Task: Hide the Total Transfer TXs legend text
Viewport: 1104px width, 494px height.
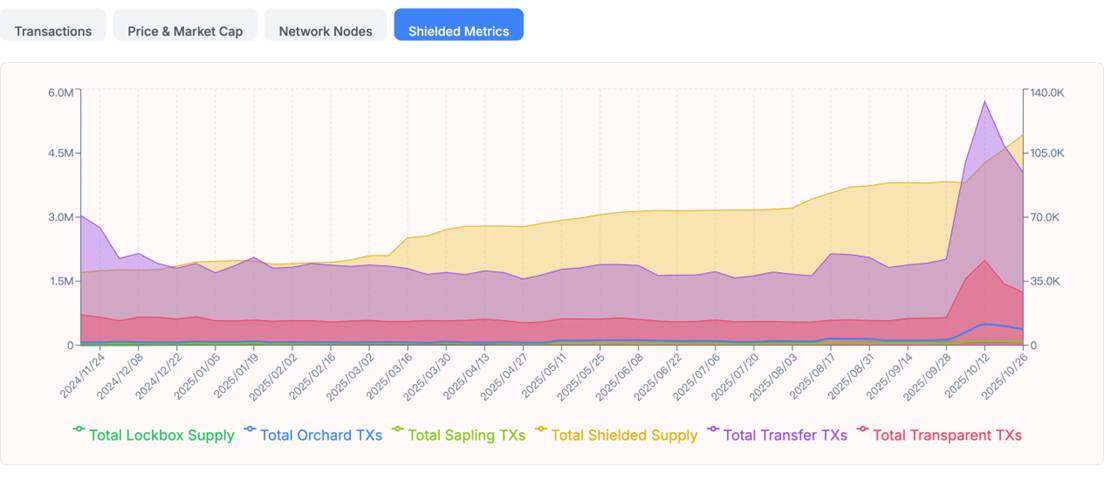Action: coord(784,435)
